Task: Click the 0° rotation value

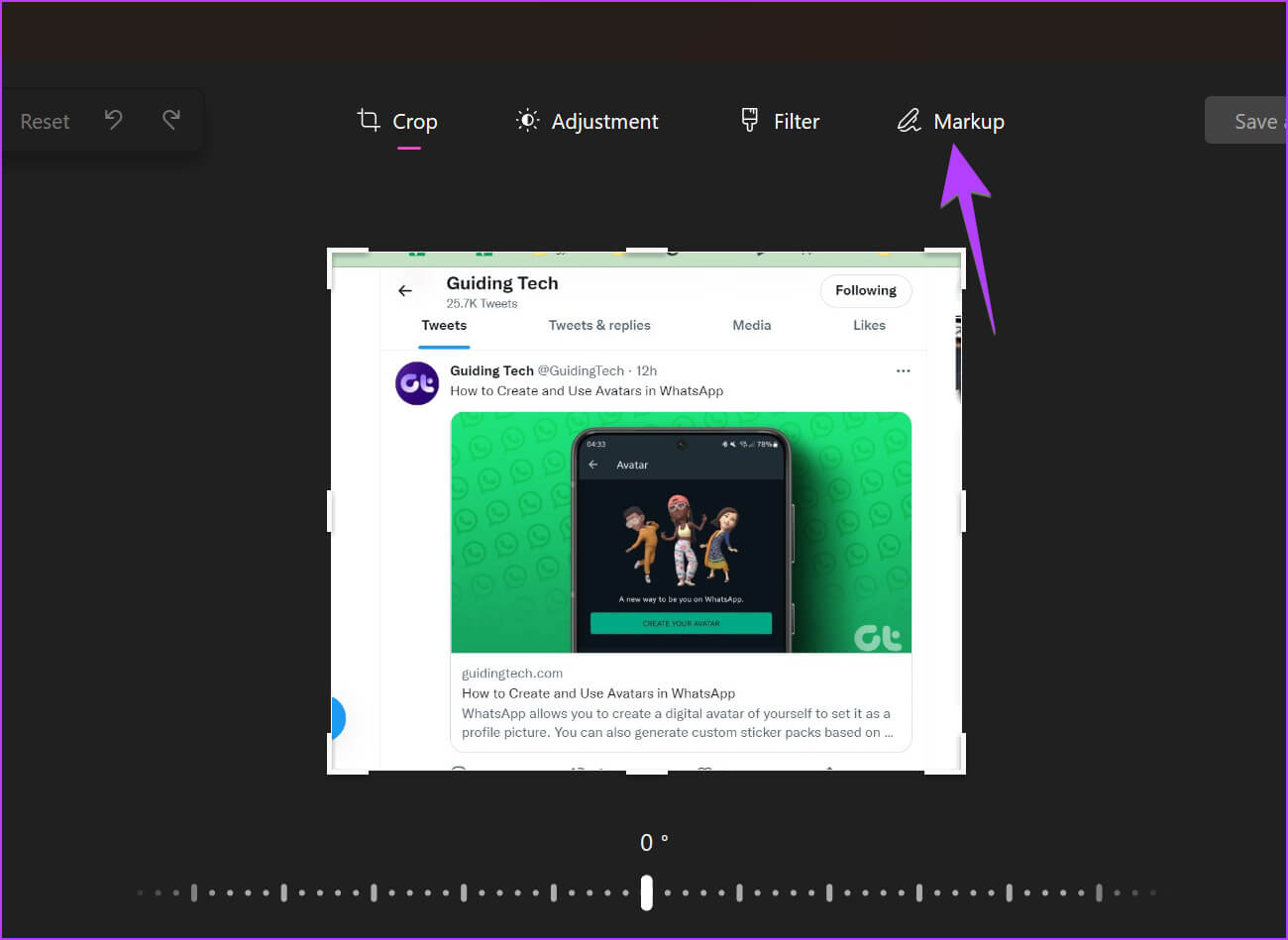Action: (654, 842)
